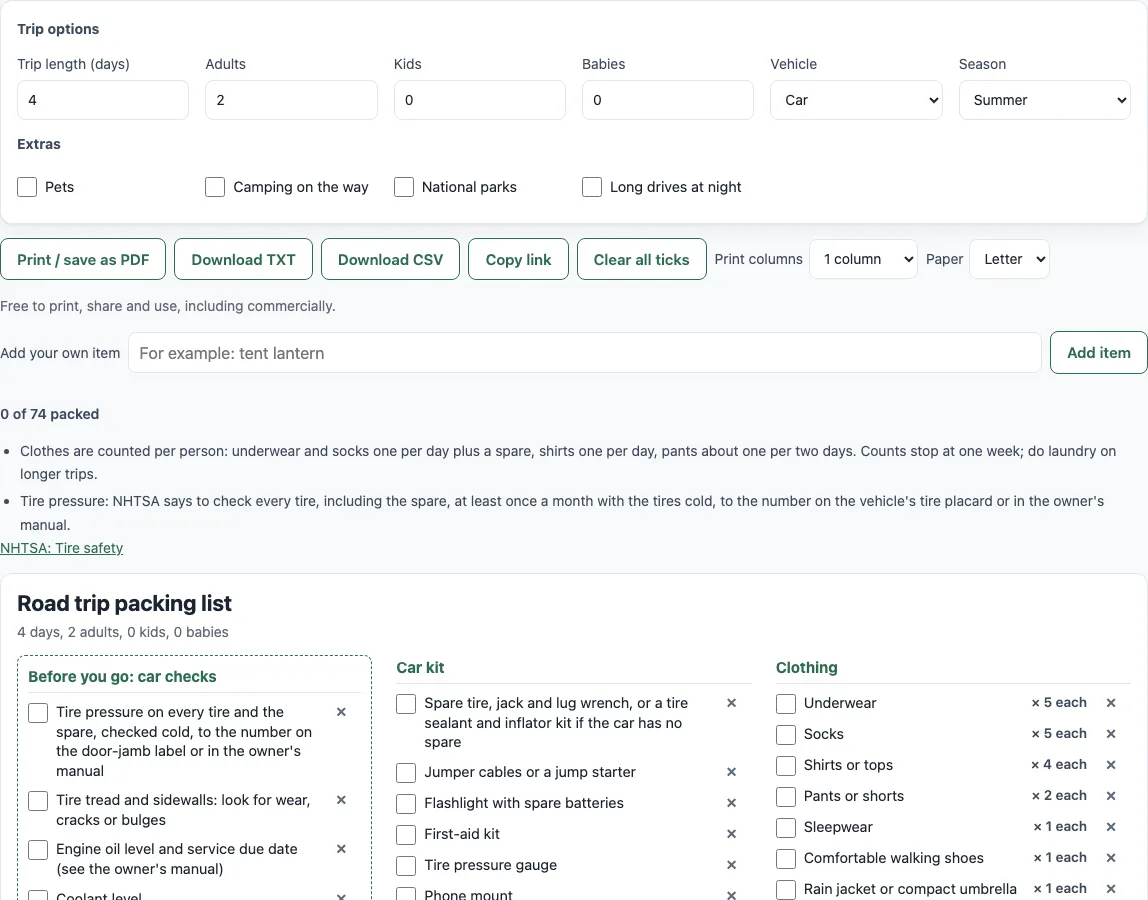This screenshot has height=900, width=1148.
Task: Open the Paper size dropdown
Action: tap(1009, 259)
